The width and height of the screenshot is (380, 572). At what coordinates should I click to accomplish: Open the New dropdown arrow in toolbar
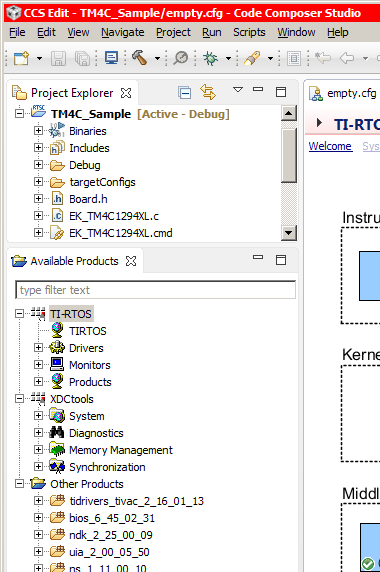point(39,58)
